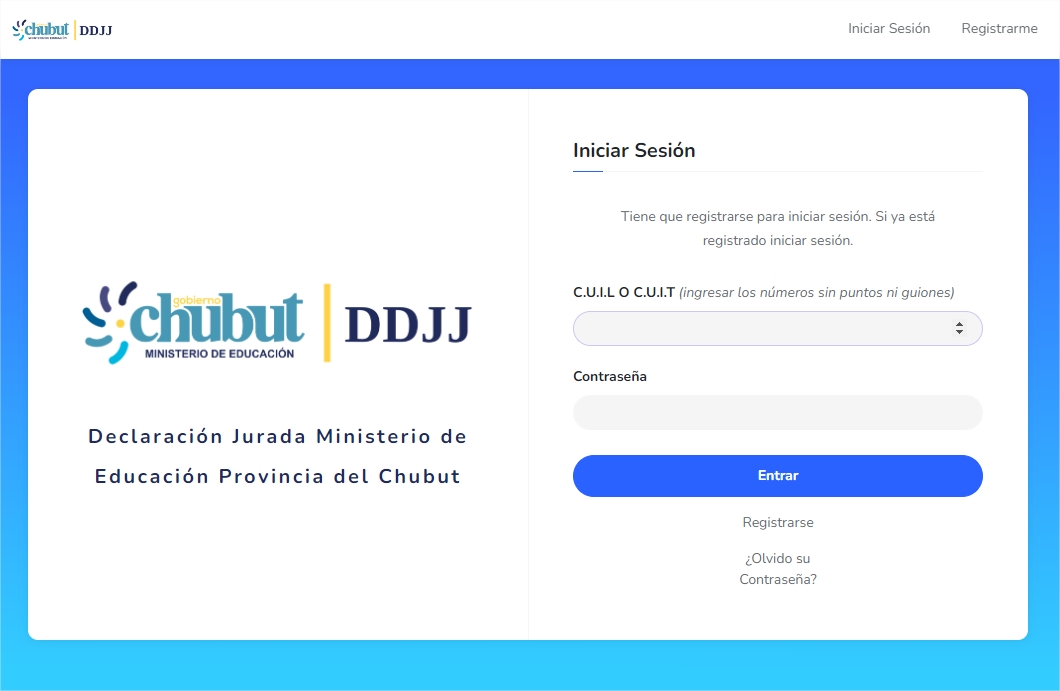Click the Chubut DDJJ logo in header
Screen dimensions: 1060x691
coord(62,30)
